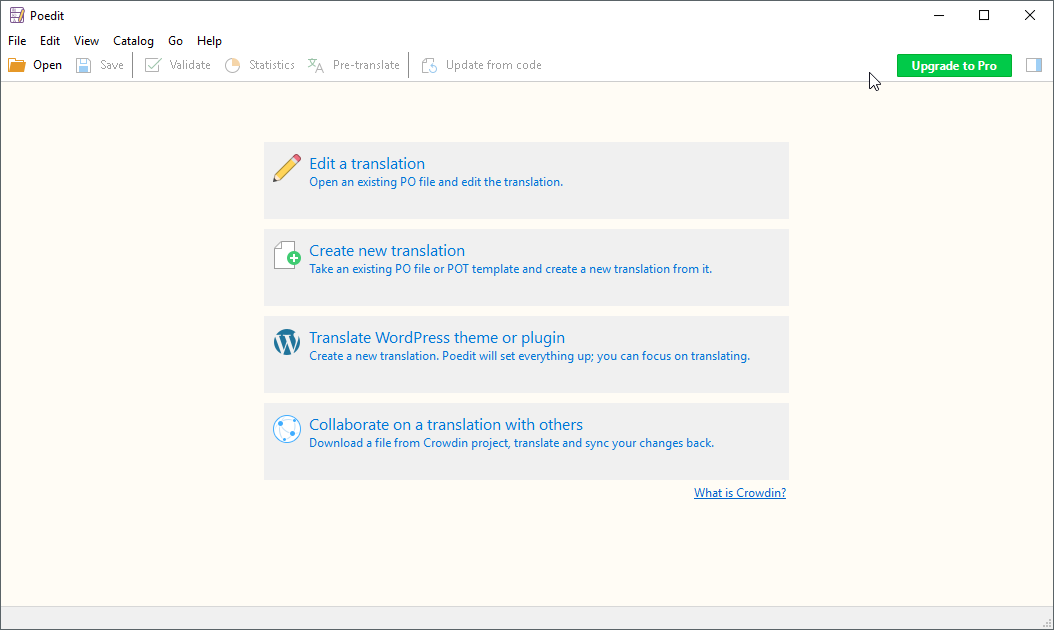The height and width of the screenshot is (630, 1054).
Task: Click the Save floppy disk icon
Action: tap(83, 65)
